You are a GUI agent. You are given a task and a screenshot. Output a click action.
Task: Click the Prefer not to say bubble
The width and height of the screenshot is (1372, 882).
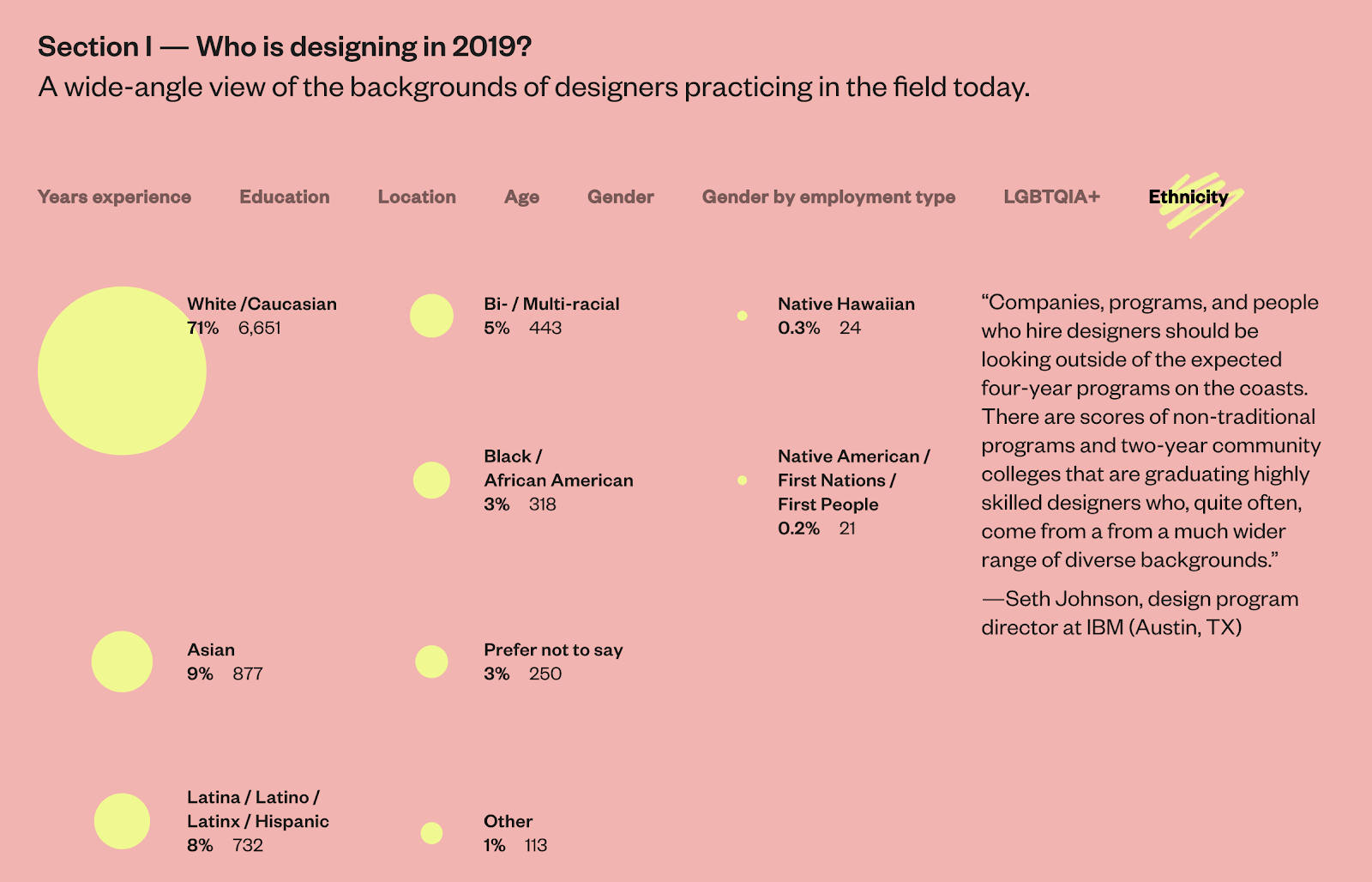tap(431, 661)
